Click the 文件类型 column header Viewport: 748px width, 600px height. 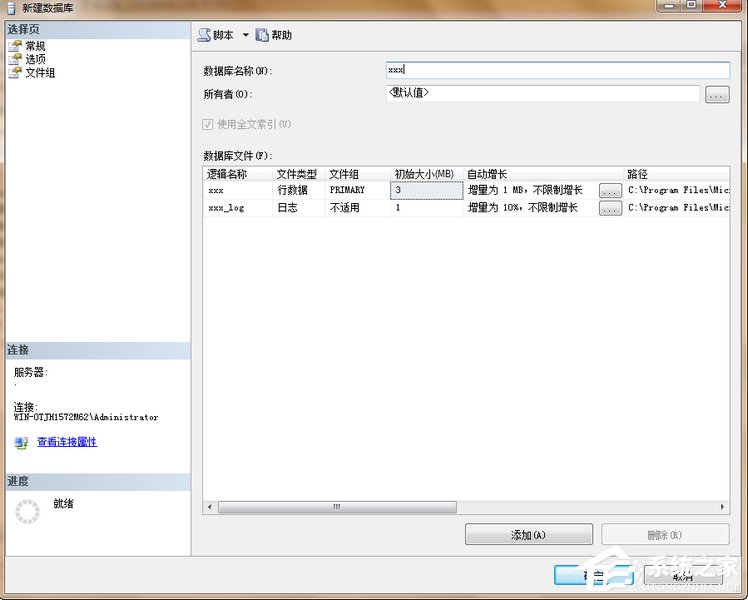click(299, 174)
